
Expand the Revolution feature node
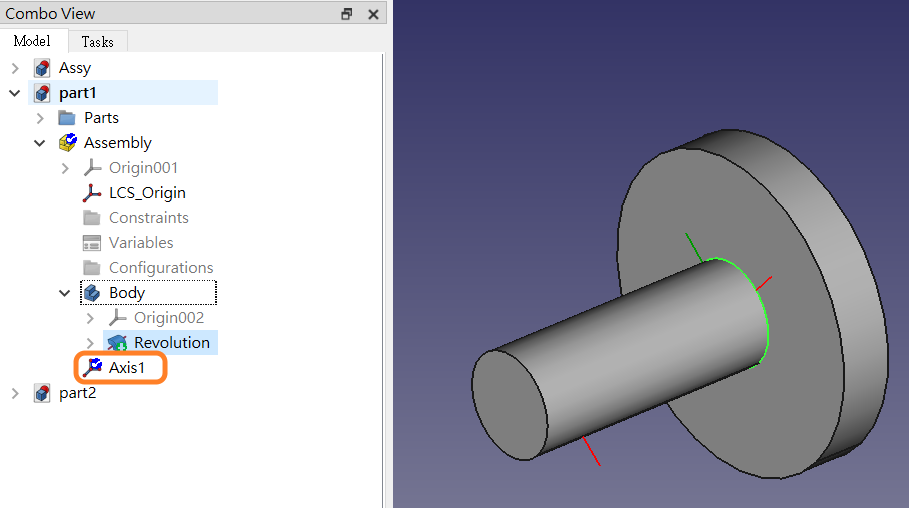pos(90,343)
